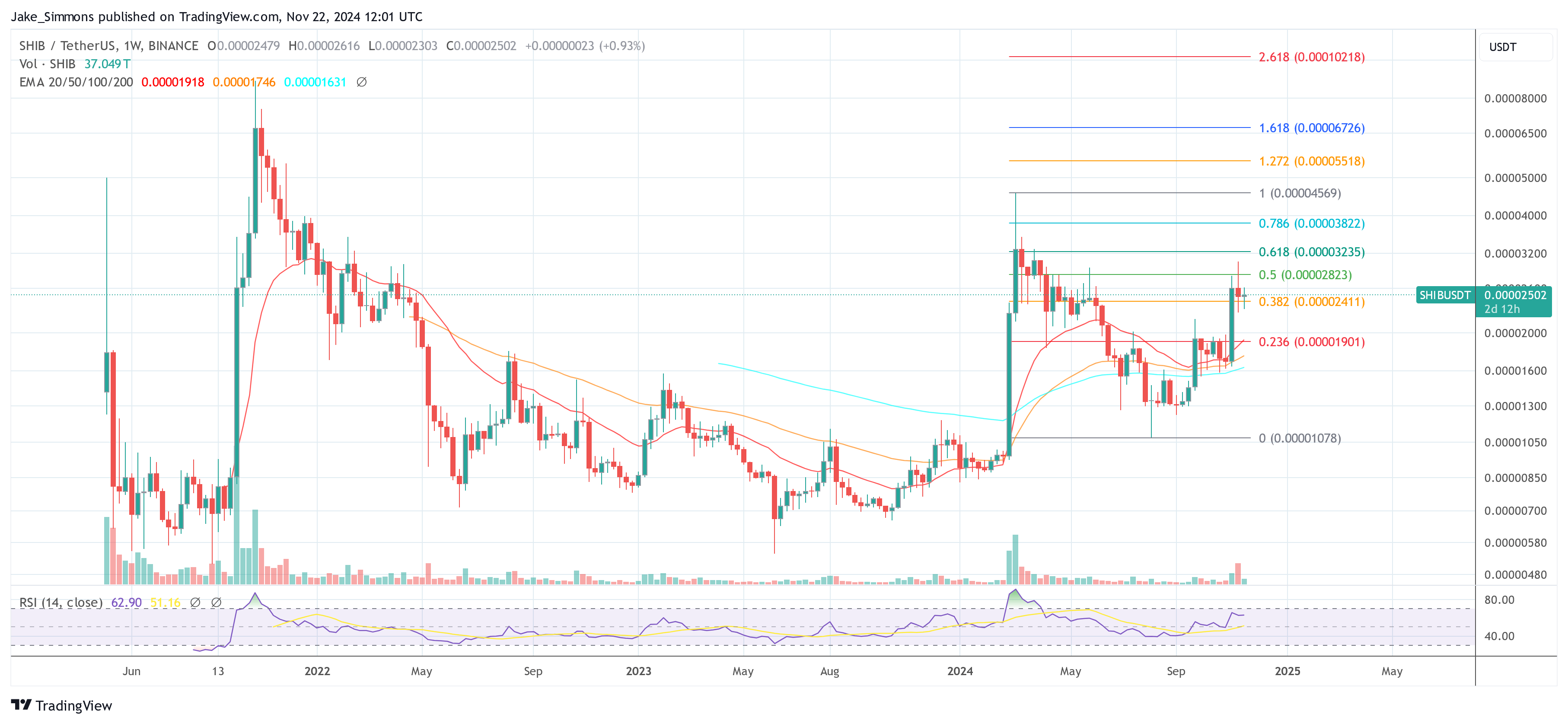Click the 0.00002000 price axis label

click(x=1515, y=333)
